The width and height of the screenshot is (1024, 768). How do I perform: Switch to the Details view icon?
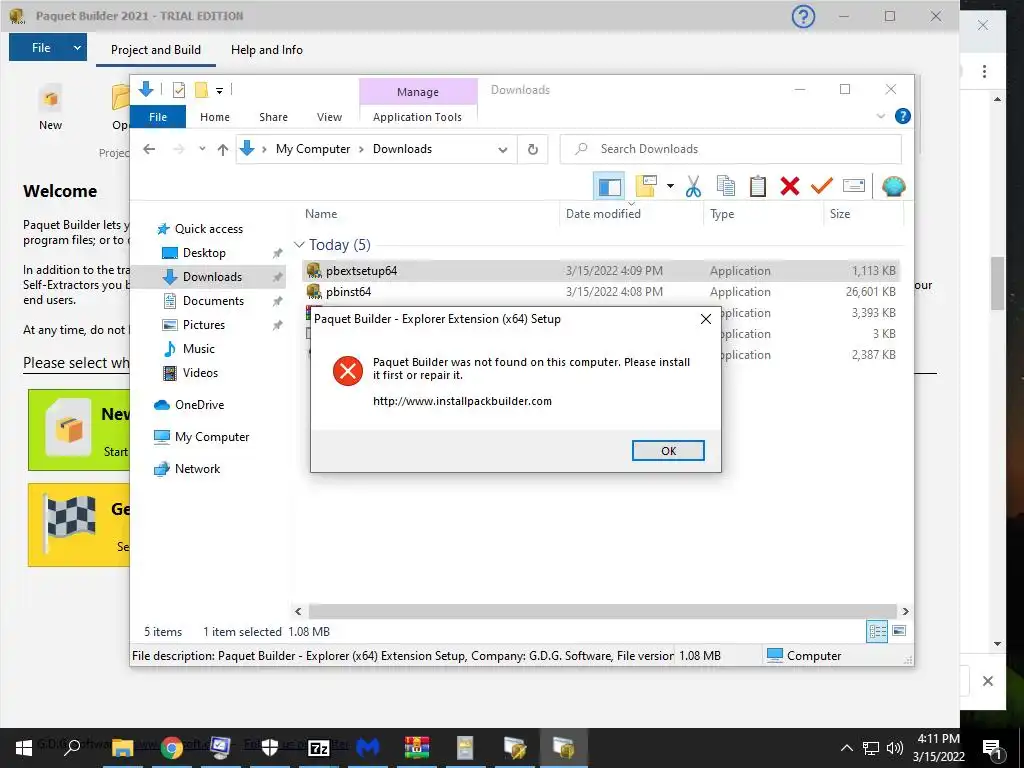877,631
